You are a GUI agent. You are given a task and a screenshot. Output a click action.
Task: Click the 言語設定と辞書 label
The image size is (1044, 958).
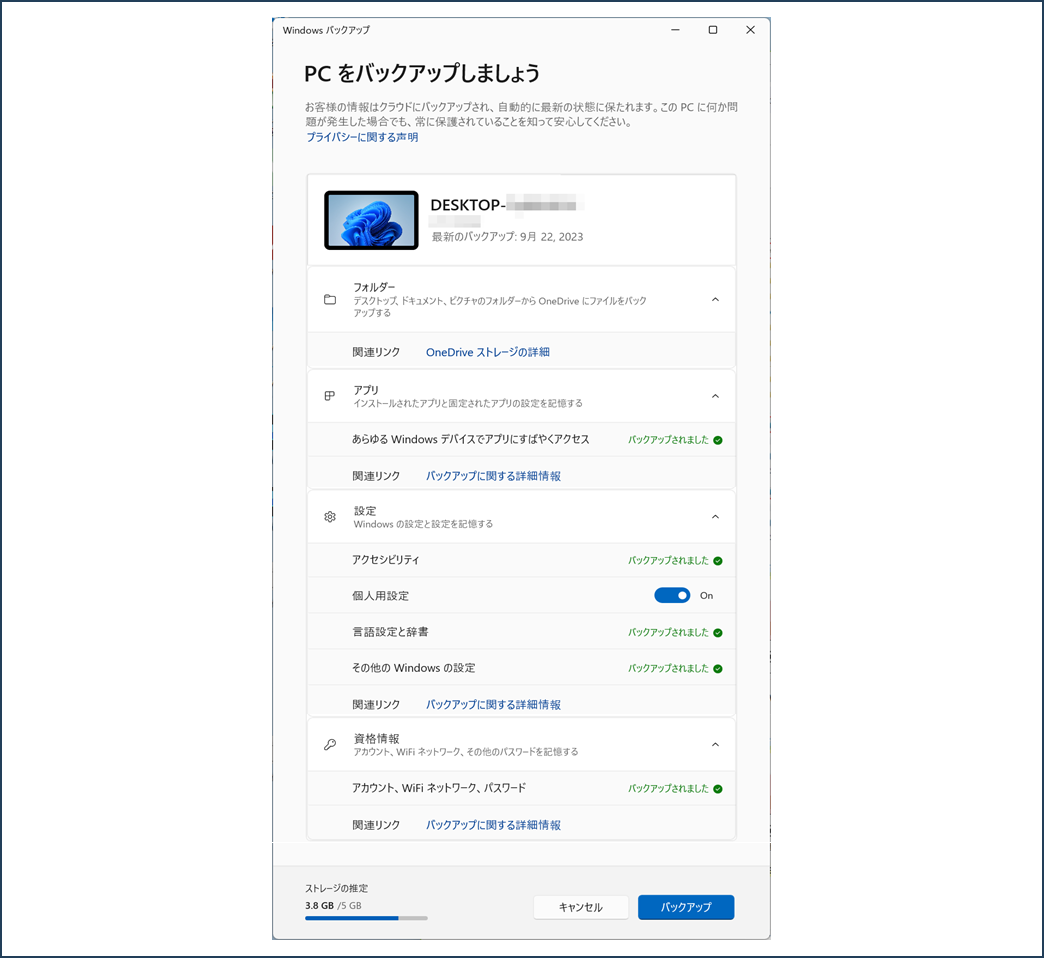point(390,632)
